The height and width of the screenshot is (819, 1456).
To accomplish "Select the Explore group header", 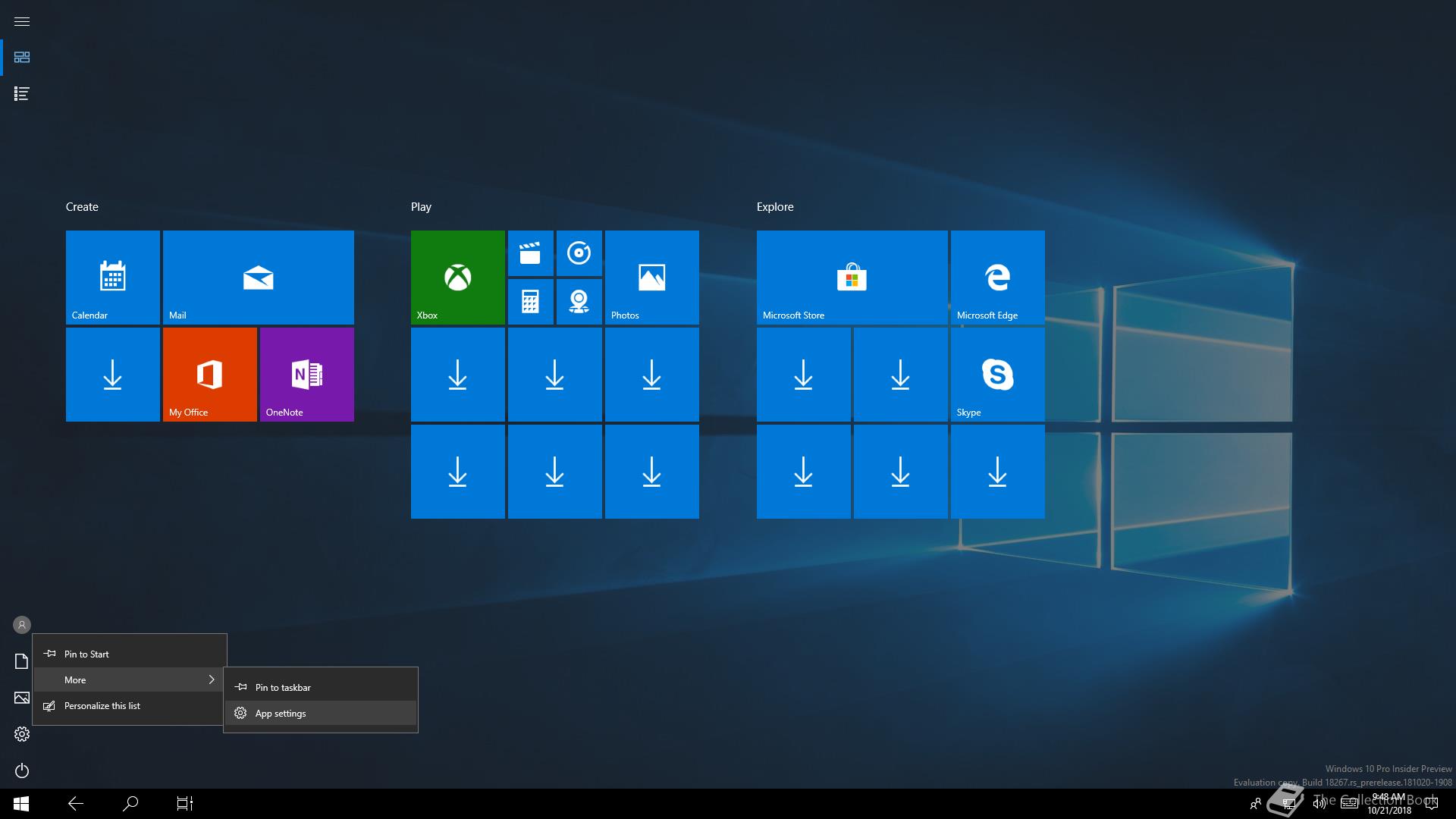I will tap(775, 207).
